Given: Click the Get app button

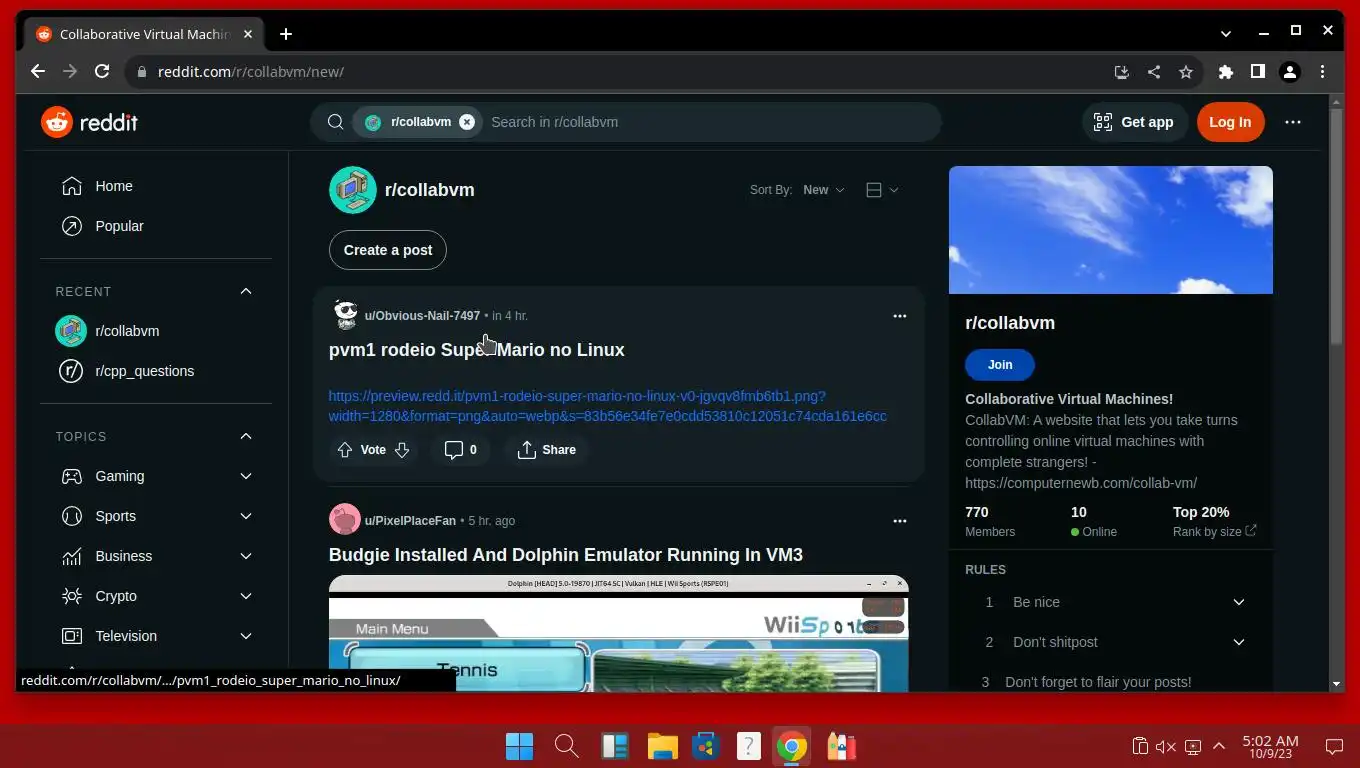Looking at the screenshot, I should [1133, 122].
